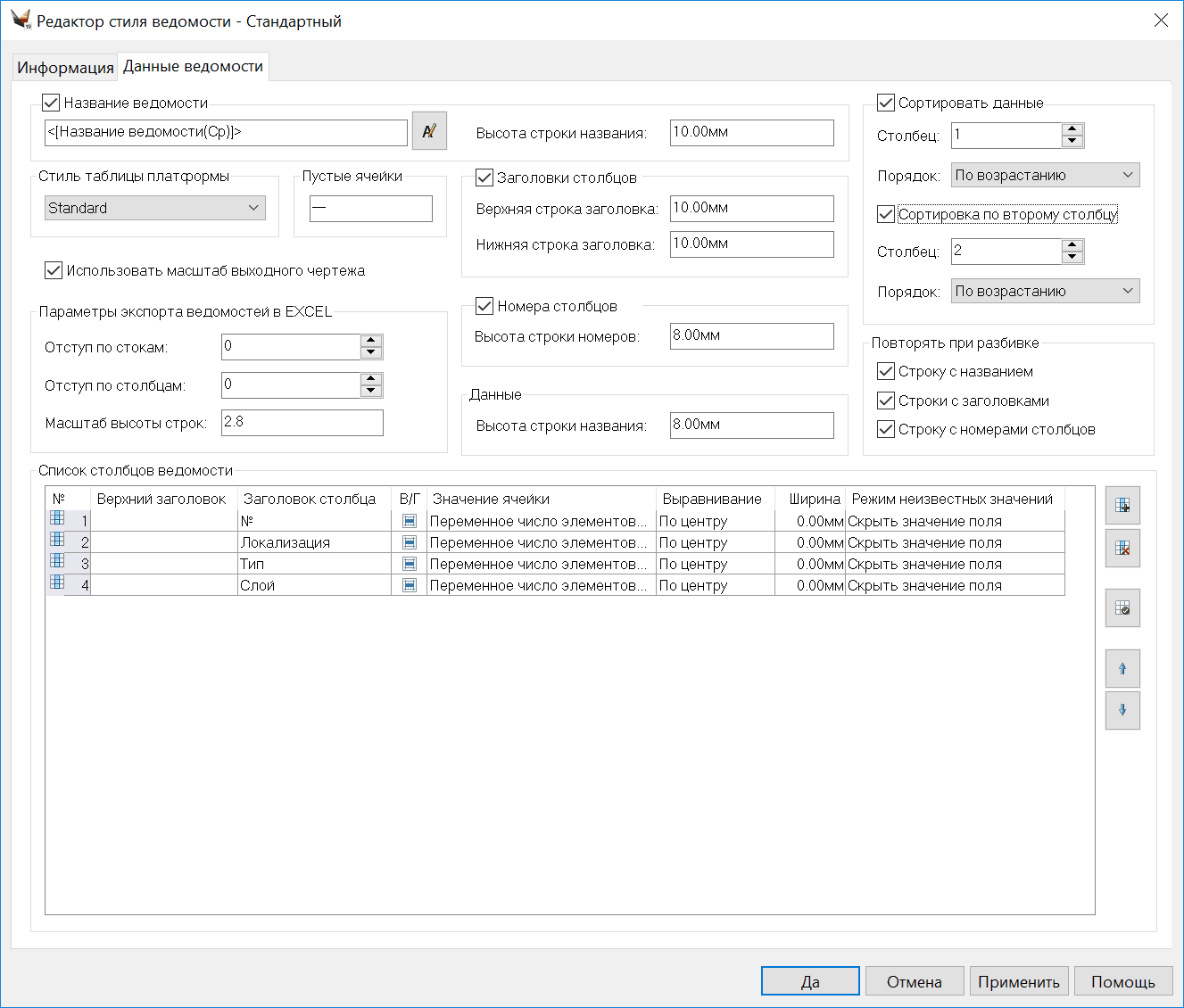Click the delete column icon button
The width and height of the screenshot is (1184, 1008).
pyautogui.click(x=1122, y=548)
